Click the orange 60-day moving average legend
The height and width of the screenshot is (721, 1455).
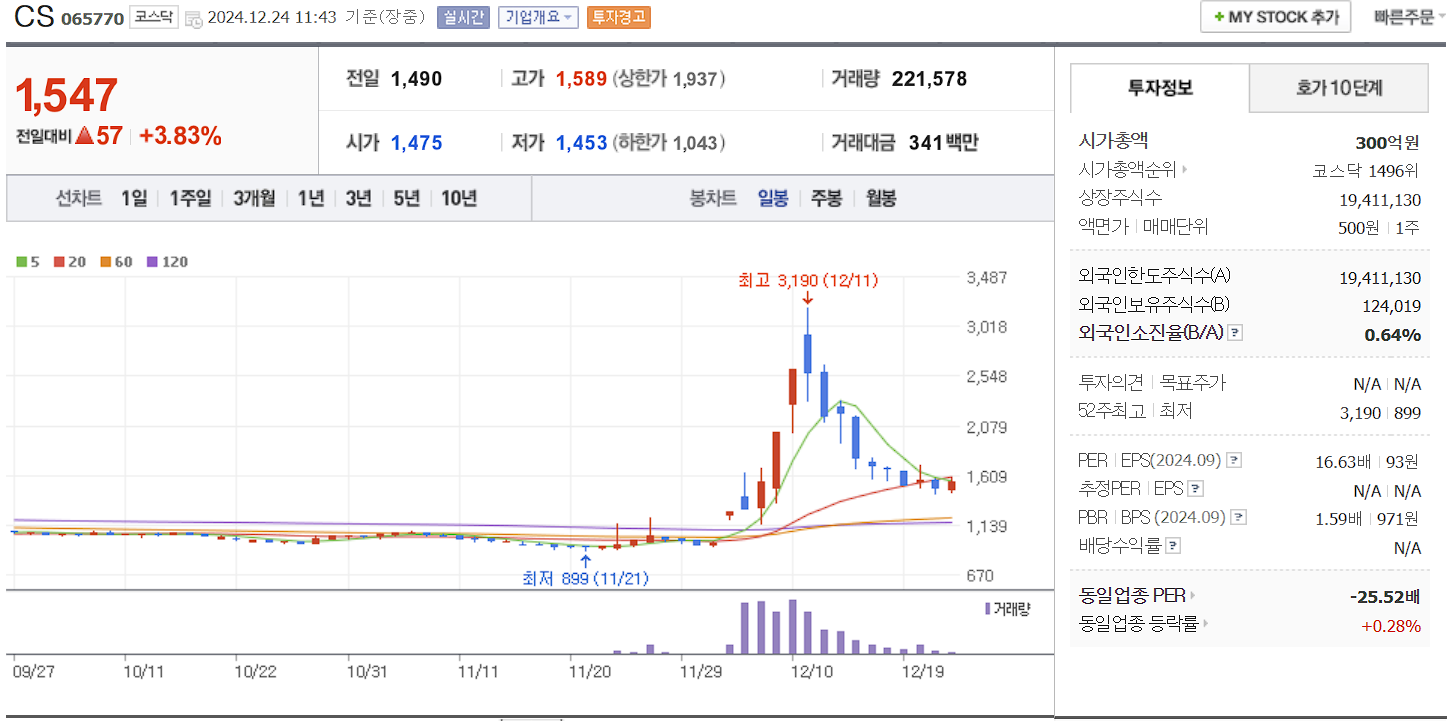[116, 262]
